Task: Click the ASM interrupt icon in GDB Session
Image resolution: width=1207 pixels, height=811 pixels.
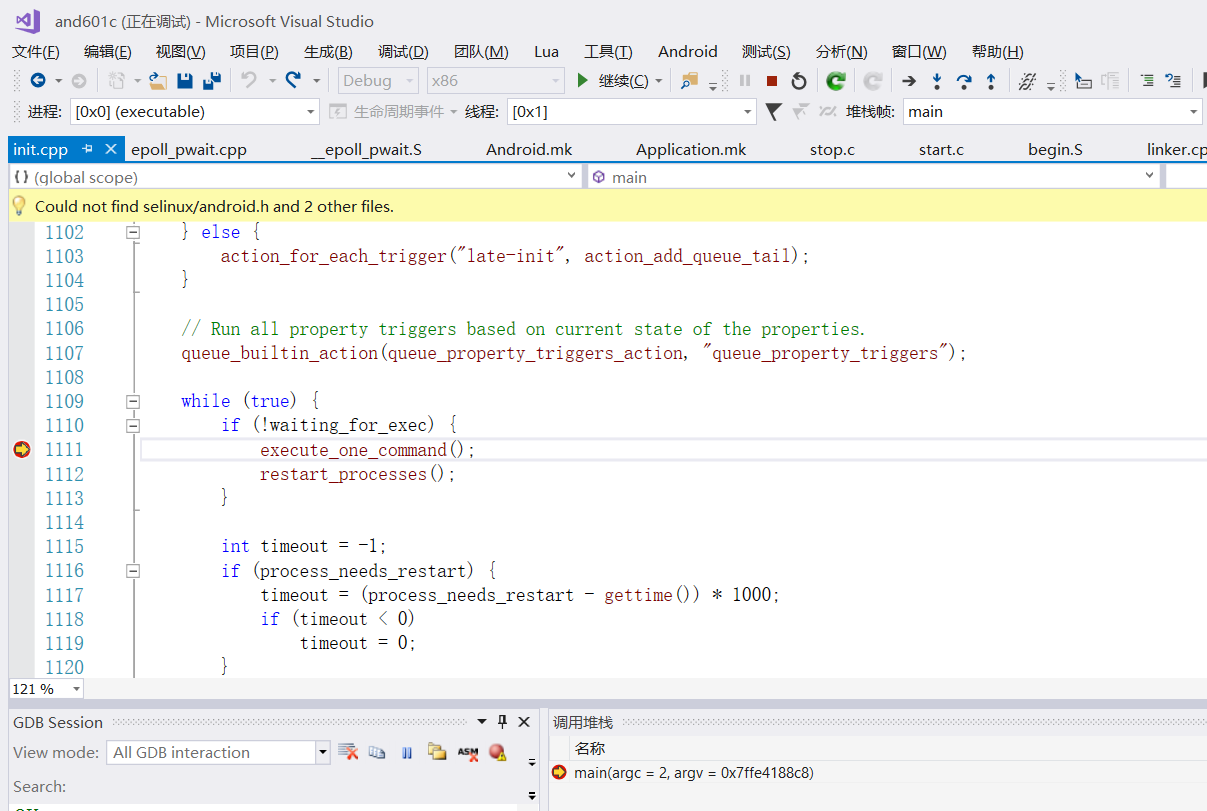Action: coord(468,752)
